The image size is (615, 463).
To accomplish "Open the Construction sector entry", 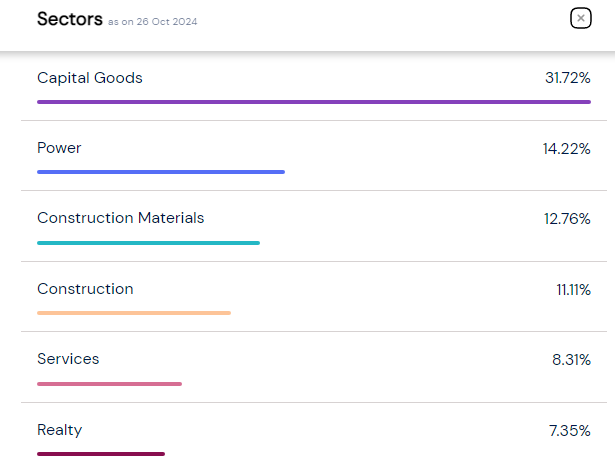I will (x=85, y=289).
